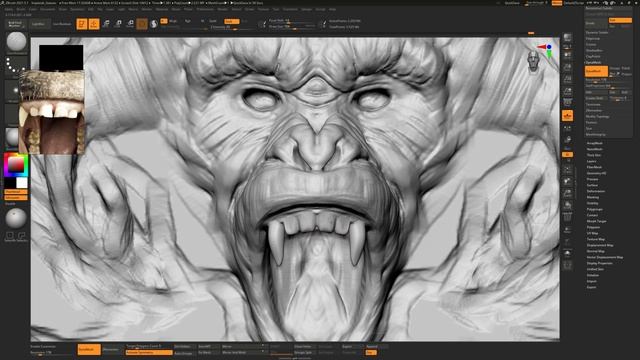
Task: Expand the ShadowBox section
Action: click(594, 51)
